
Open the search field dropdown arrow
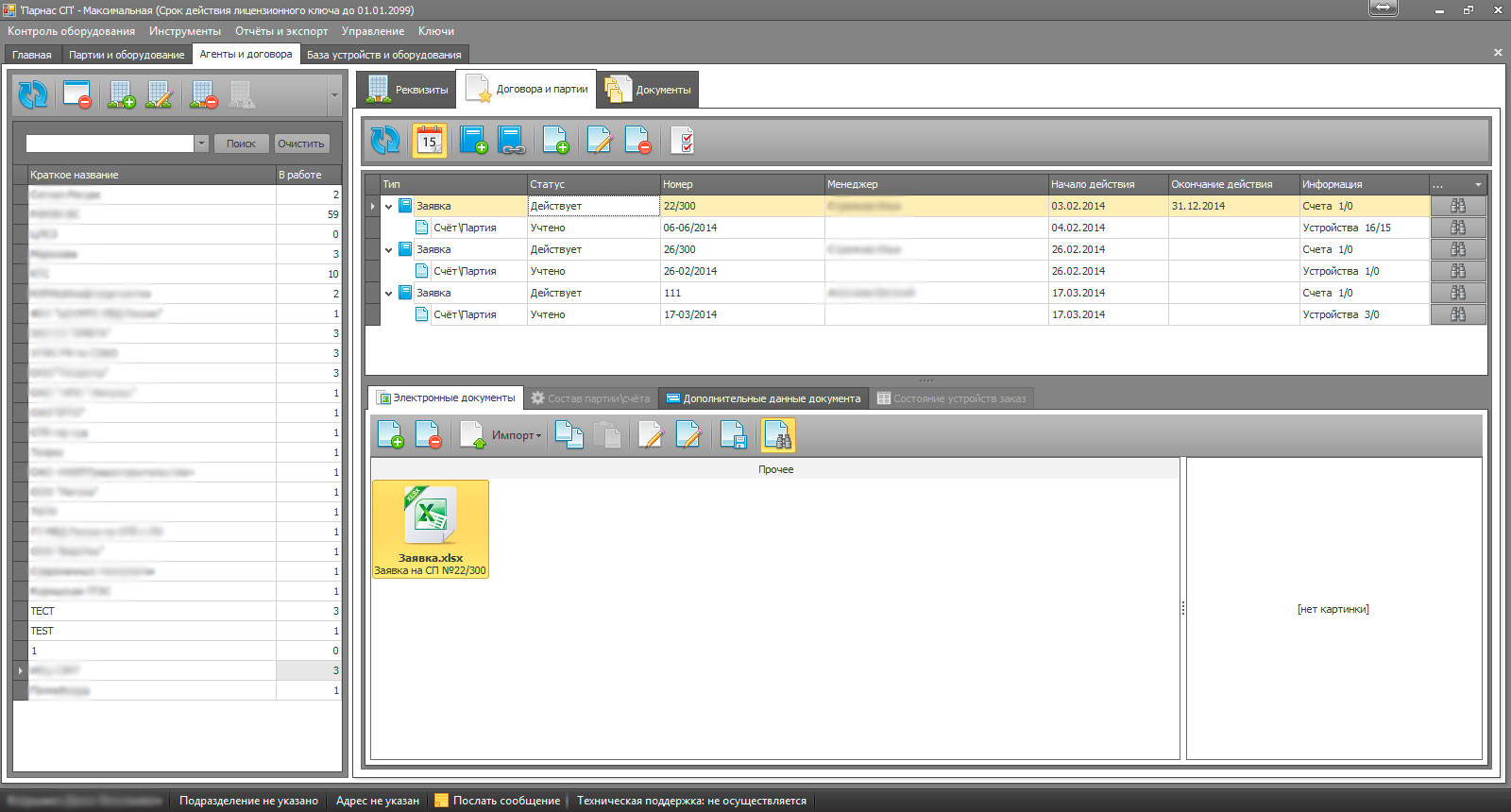tap(201, 144)
